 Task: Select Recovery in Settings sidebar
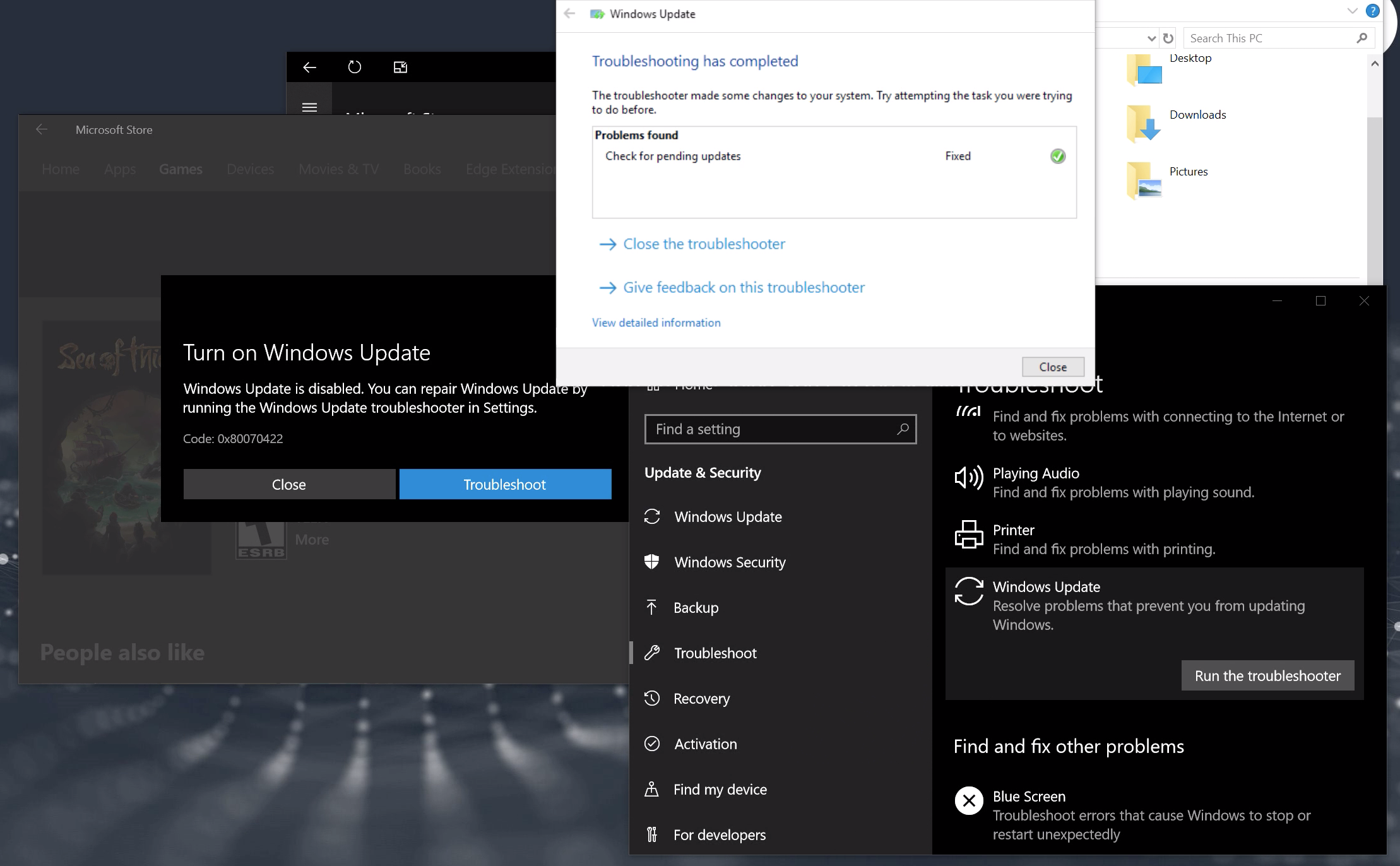[x=780, y=698]
